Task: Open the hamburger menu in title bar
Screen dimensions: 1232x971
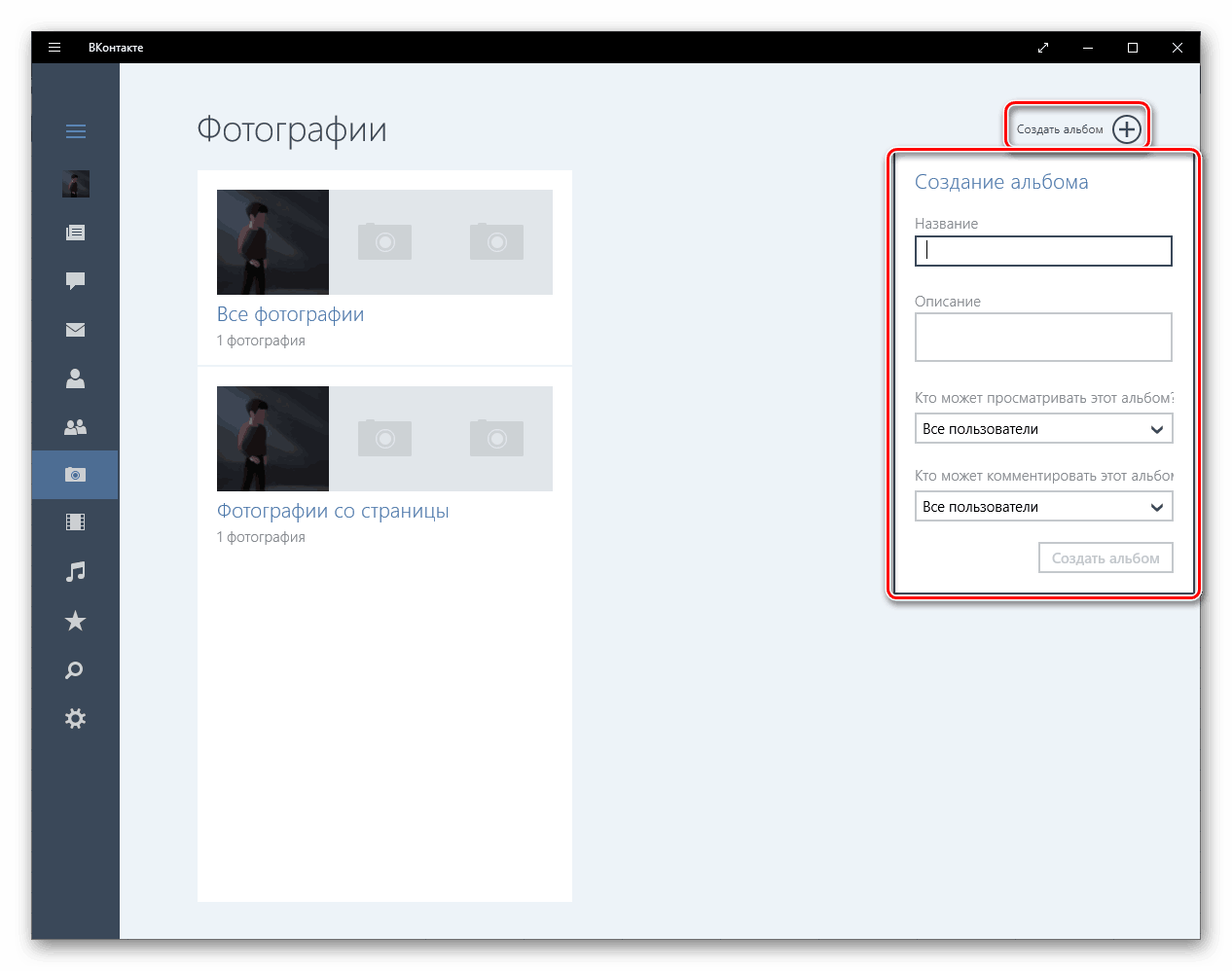Action: click(54, 47)
